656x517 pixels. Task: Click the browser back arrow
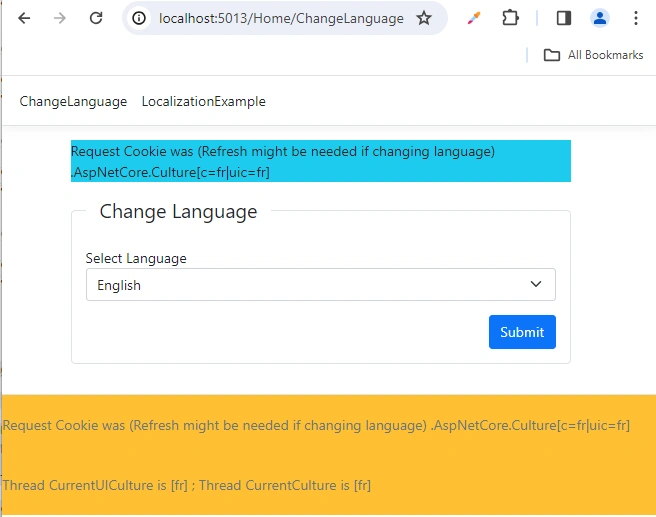[24, 18]
